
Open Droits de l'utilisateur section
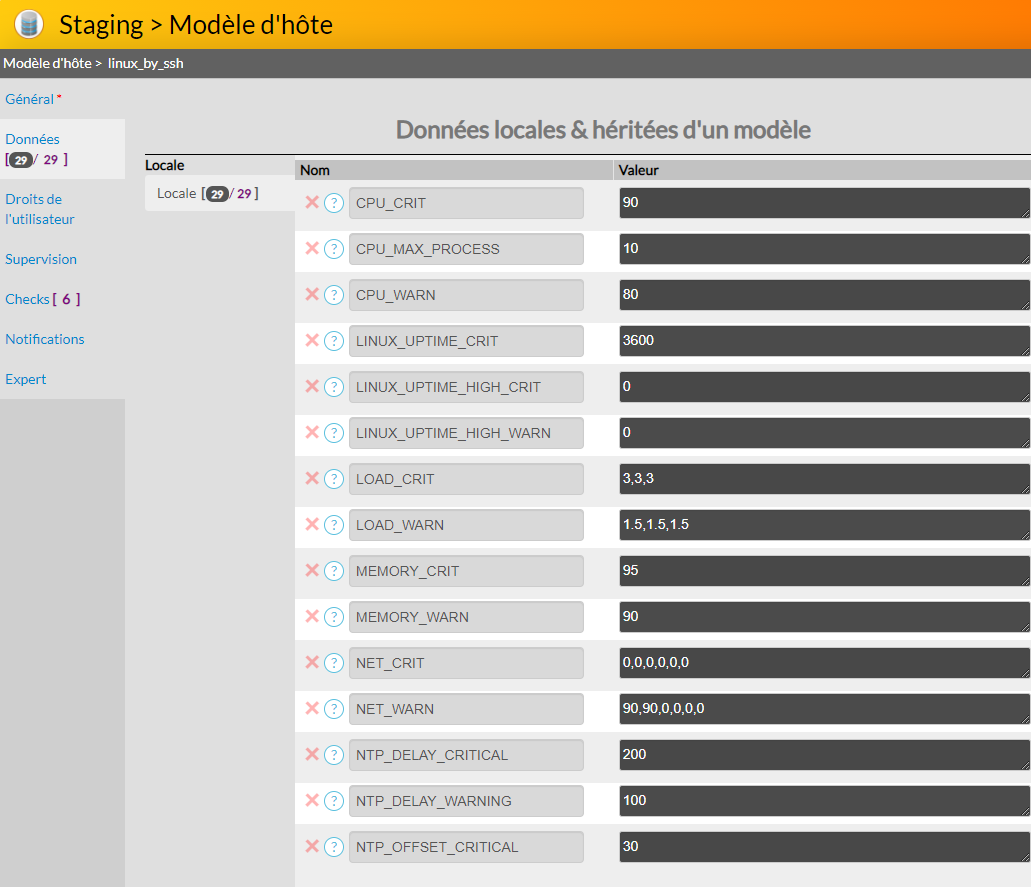[40, 209]
